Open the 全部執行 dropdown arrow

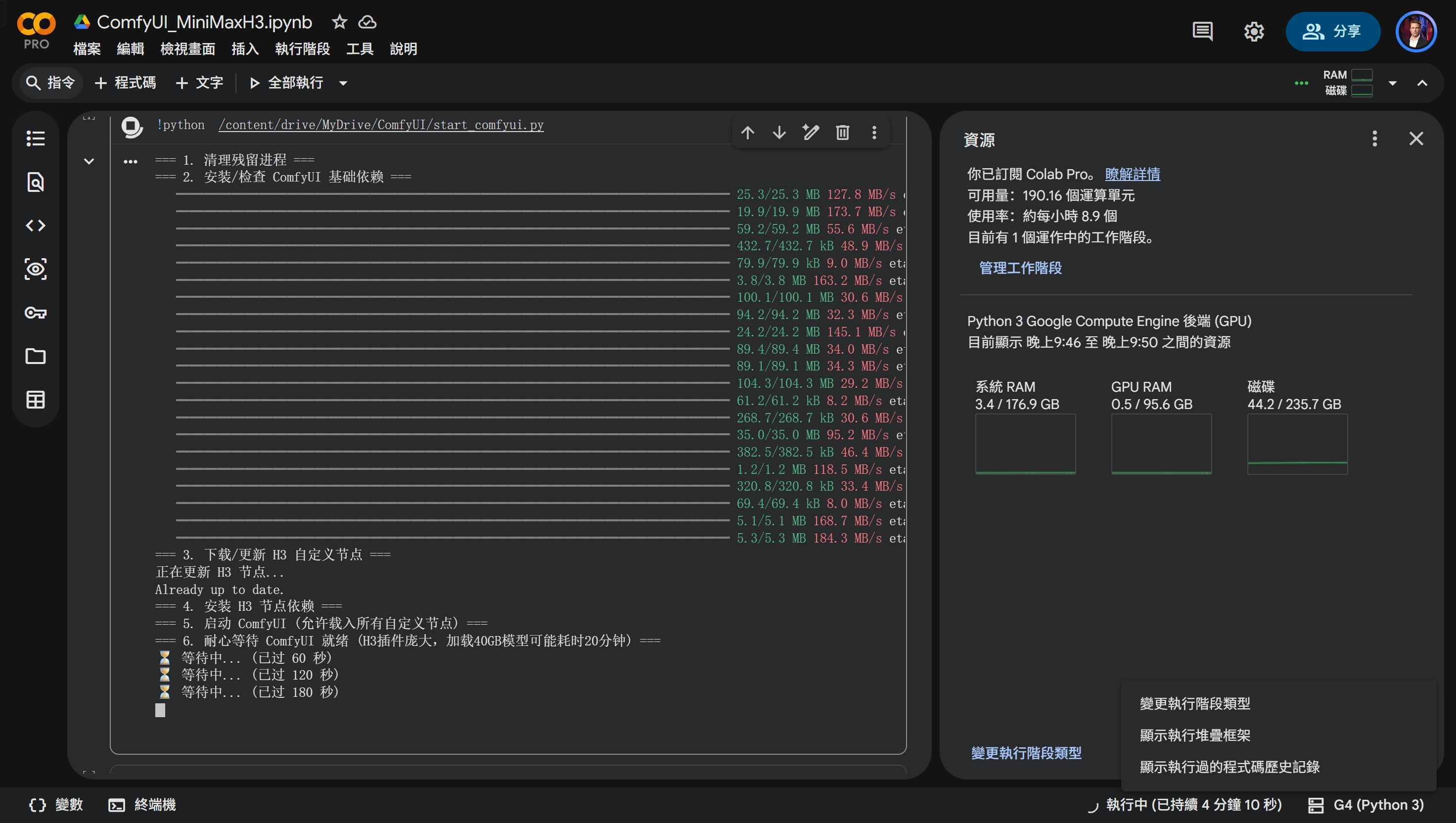click(x=343, y=83)
